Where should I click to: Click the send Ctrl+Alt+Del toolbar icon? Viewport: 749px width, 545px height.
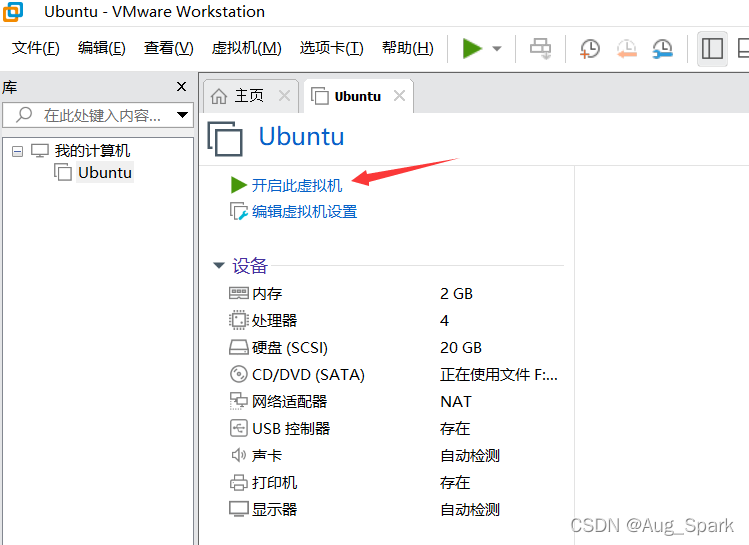pos(540,48)
